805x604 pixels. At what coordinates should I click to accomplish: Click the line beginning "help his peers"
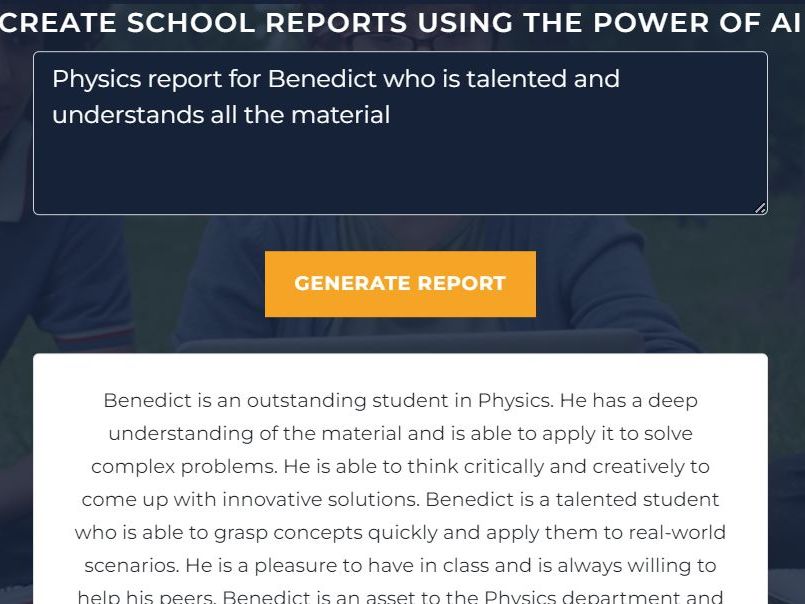pos(400,597)
